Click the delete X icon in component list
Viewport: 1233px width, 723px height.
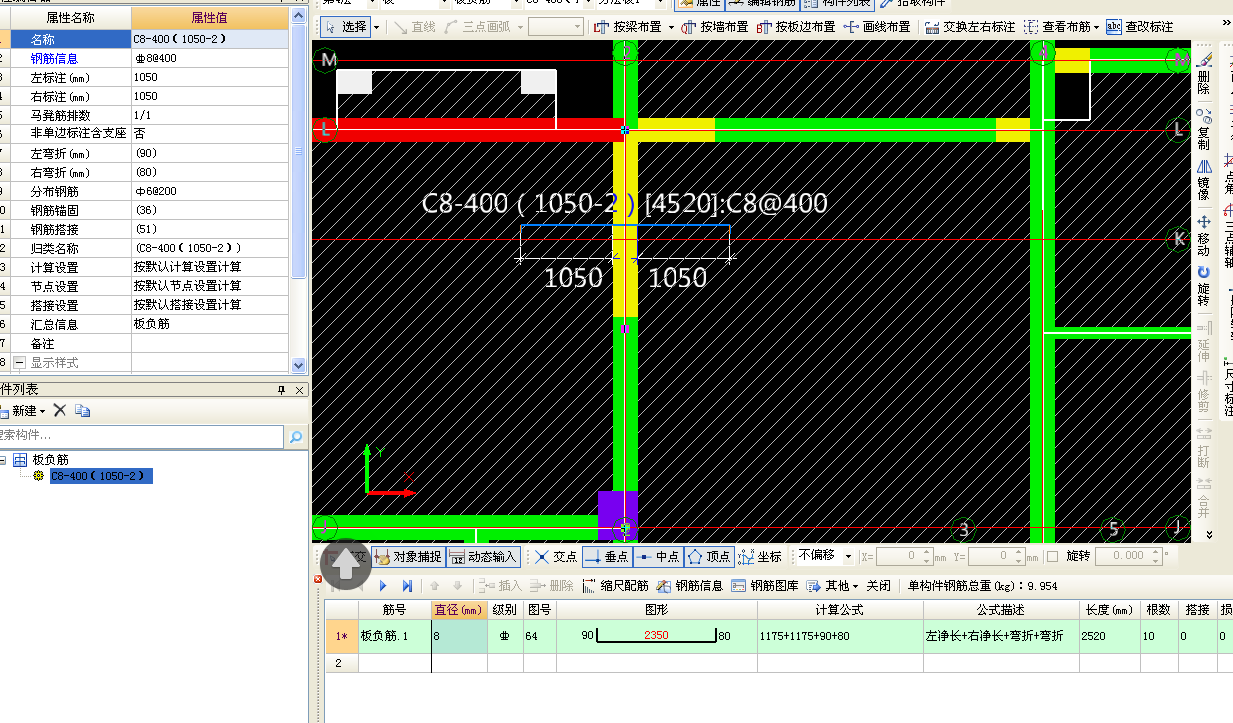(60, 411)
